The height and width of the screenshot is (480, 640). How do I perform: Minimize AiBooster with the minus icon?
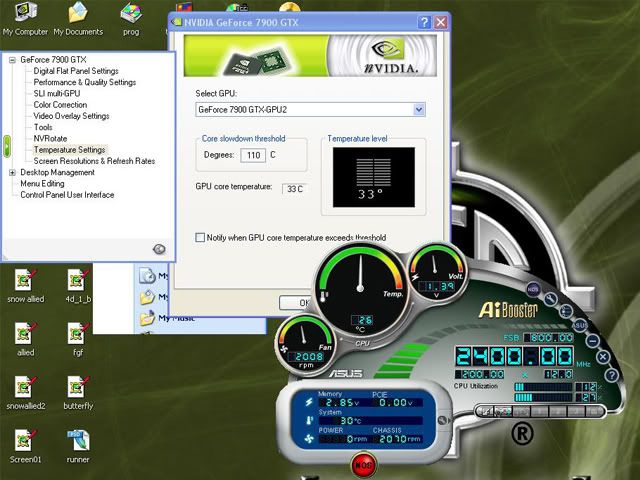593,340
